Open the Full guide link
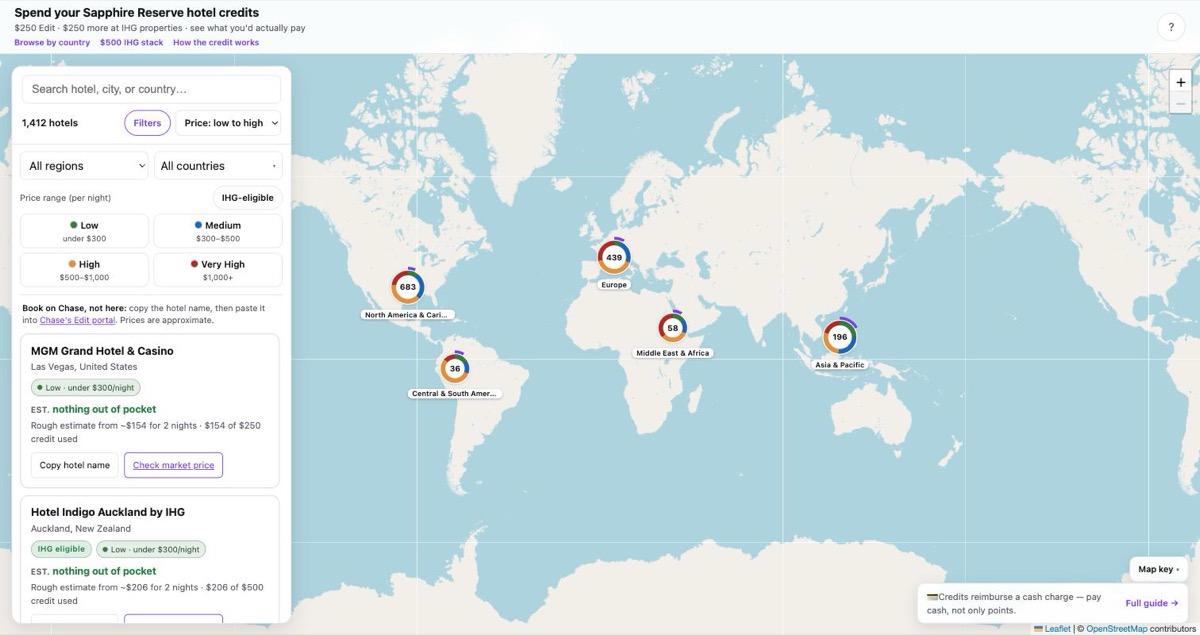The height and width of the screenshot is (635, 1200). pyautogui.click(x=1152, y=603)
